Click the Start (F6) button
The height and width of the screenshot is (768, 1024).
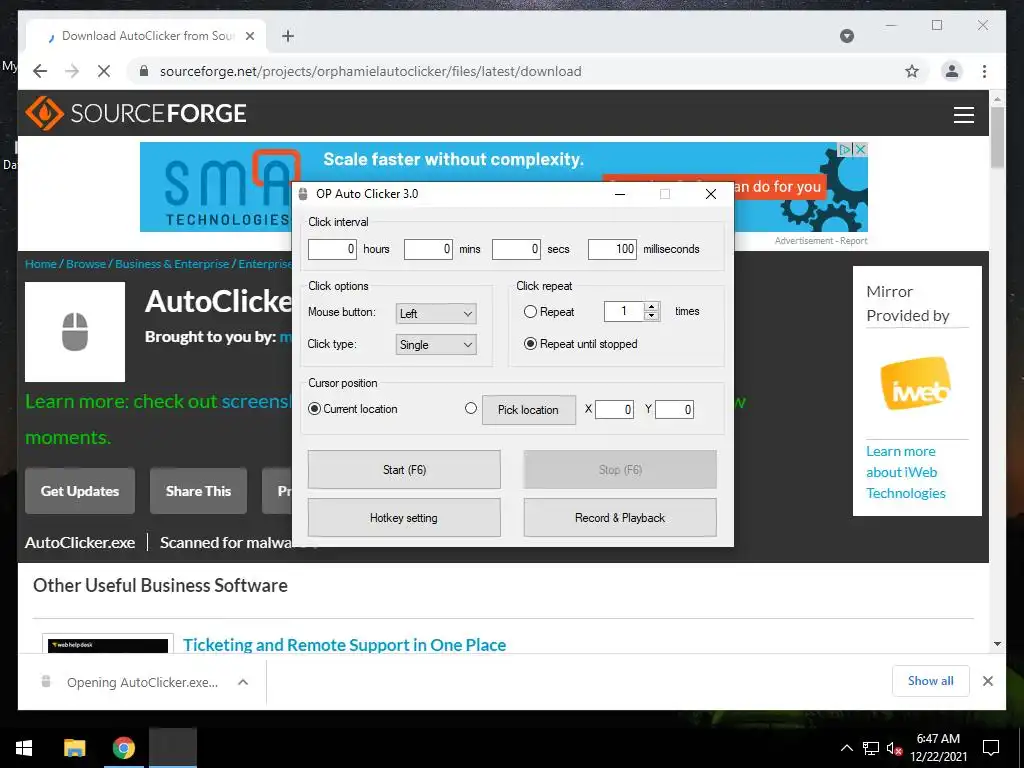(x=404, y=470)
